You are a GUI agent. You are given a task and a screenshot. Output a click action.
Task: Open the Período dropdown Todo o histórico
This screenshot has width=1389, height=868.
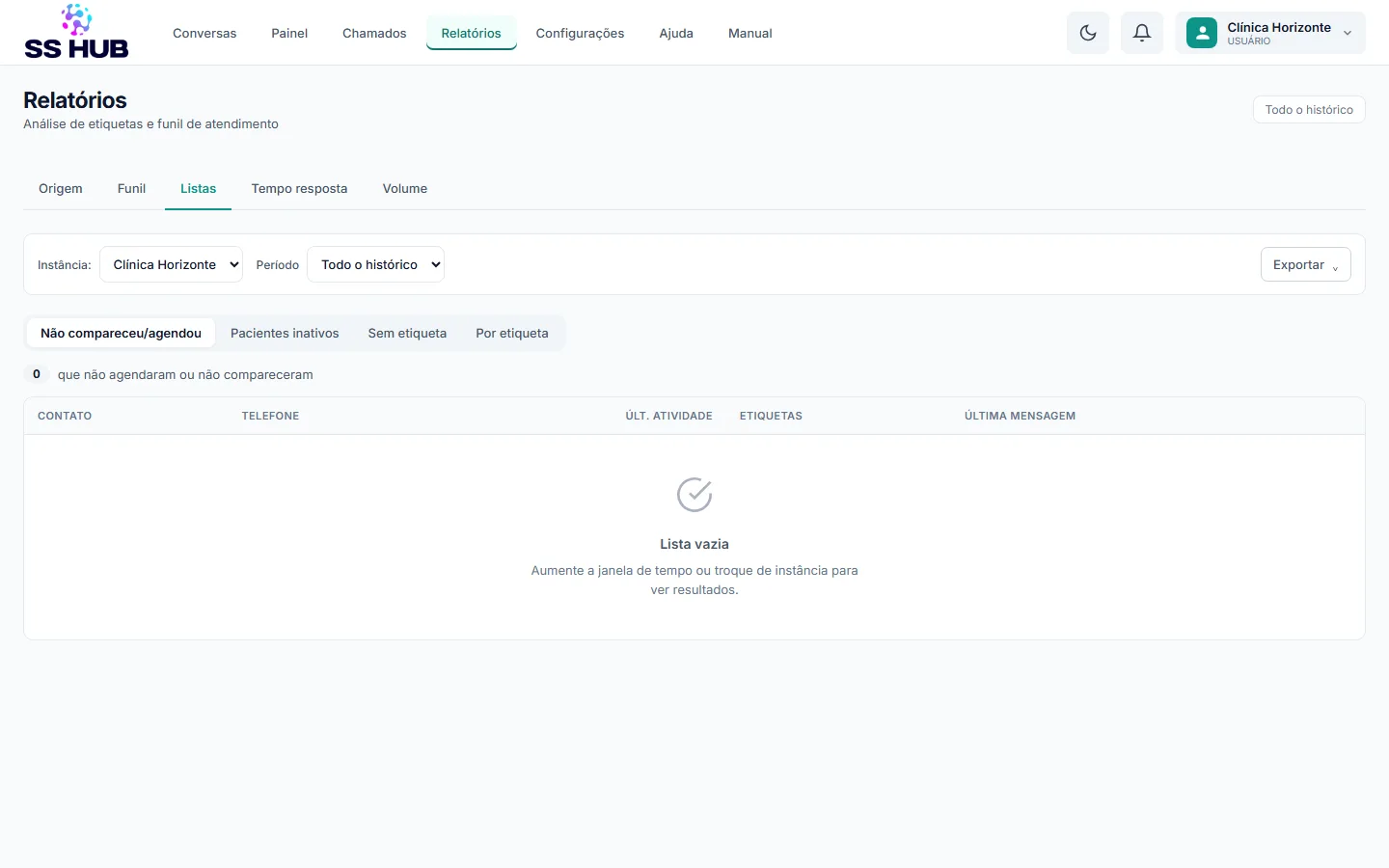click(x=375, y=264)
